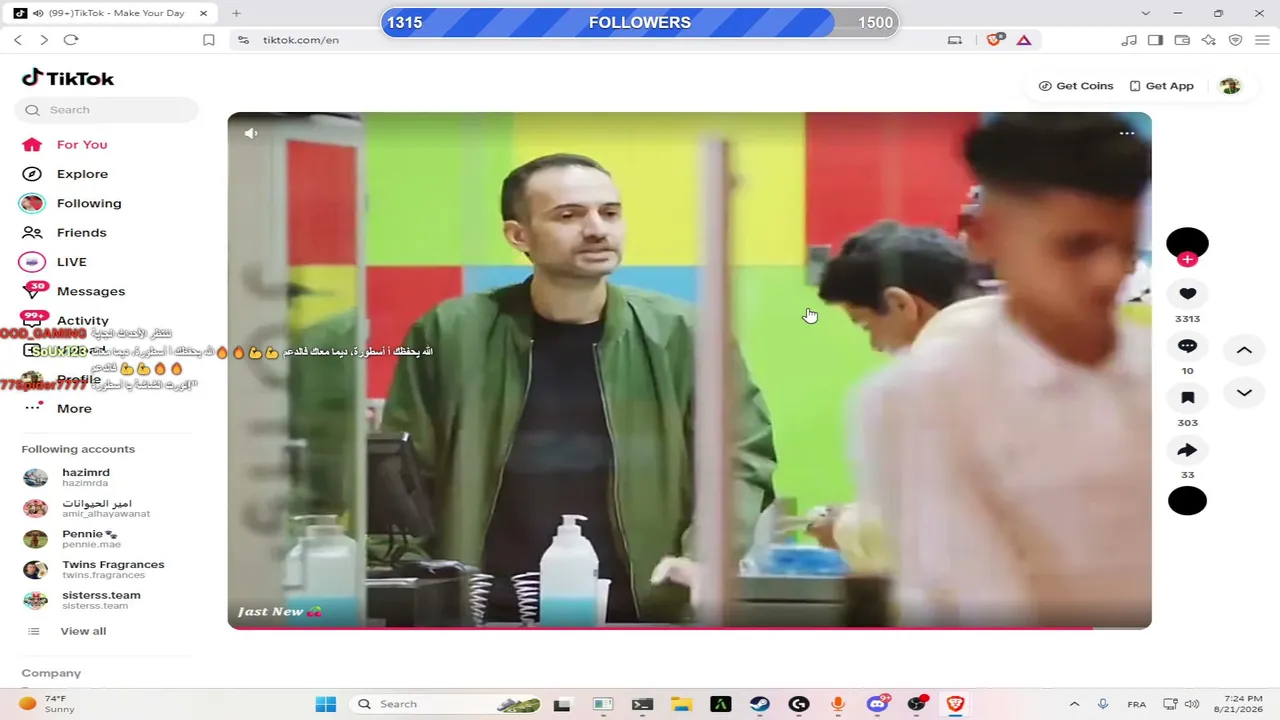The height and width of the screenshot is (720, 1280).
Task: Open the Leo AI assistant icon
Action: tap(1209, 40)
